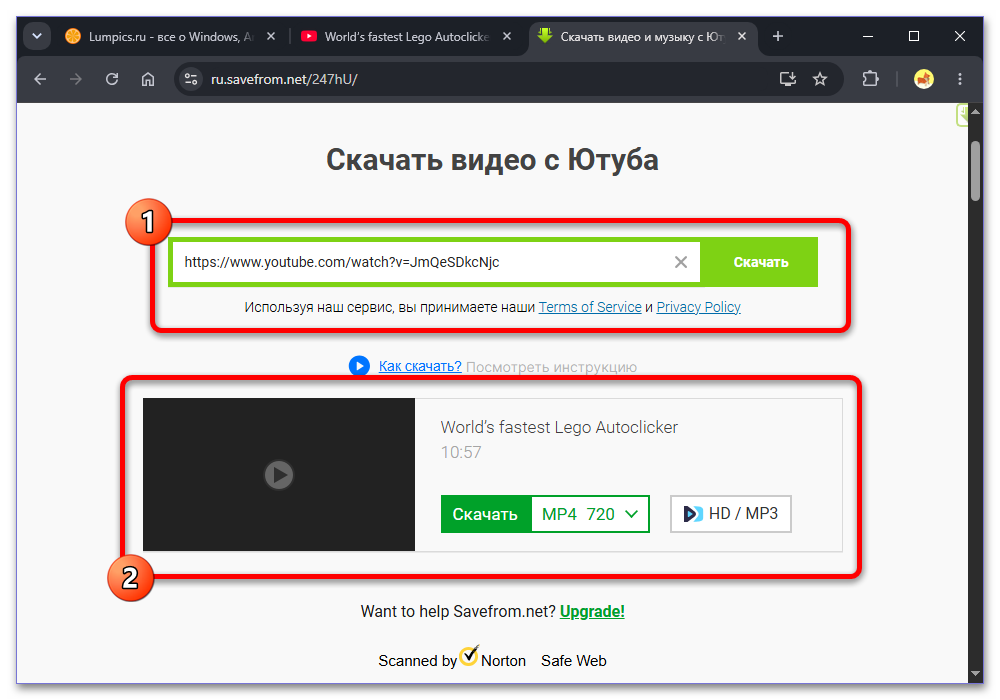Clear the URL field with X
The height and width of the screenshot is (700, 1000).
(x=681, y=262)
